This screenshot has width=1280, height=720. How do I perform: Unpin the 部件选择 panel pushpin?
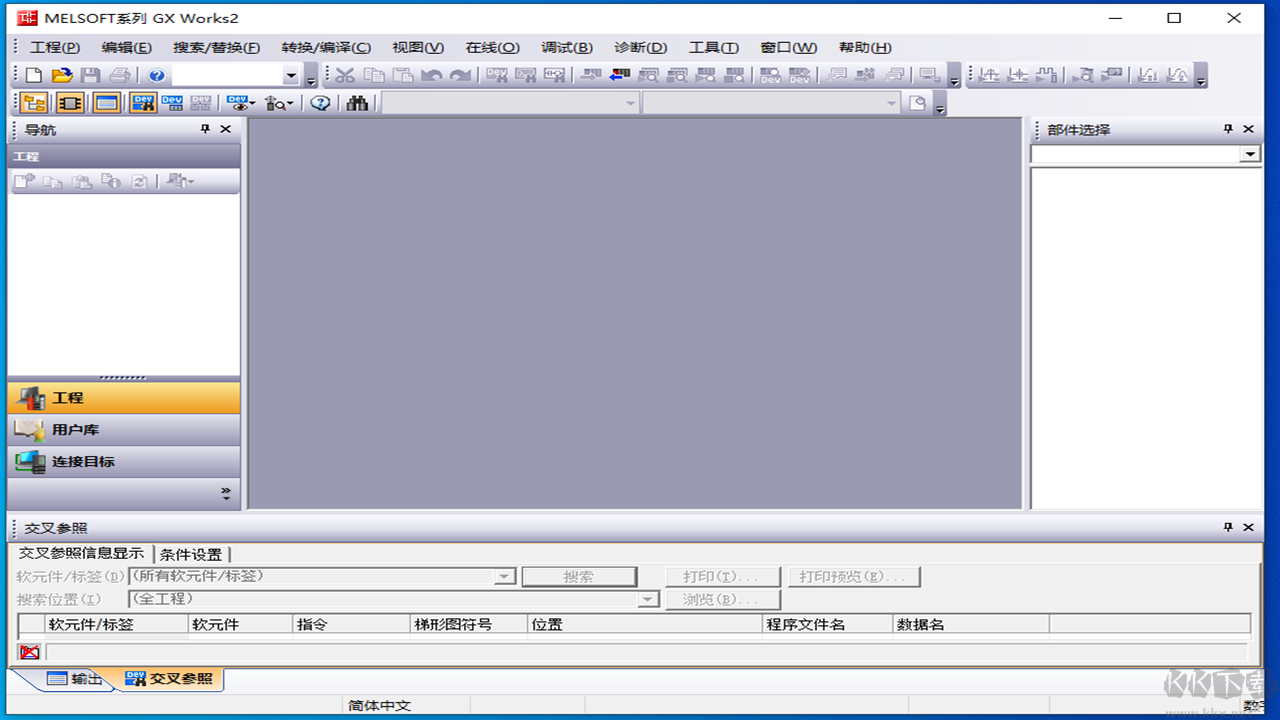coord(1226,129)
